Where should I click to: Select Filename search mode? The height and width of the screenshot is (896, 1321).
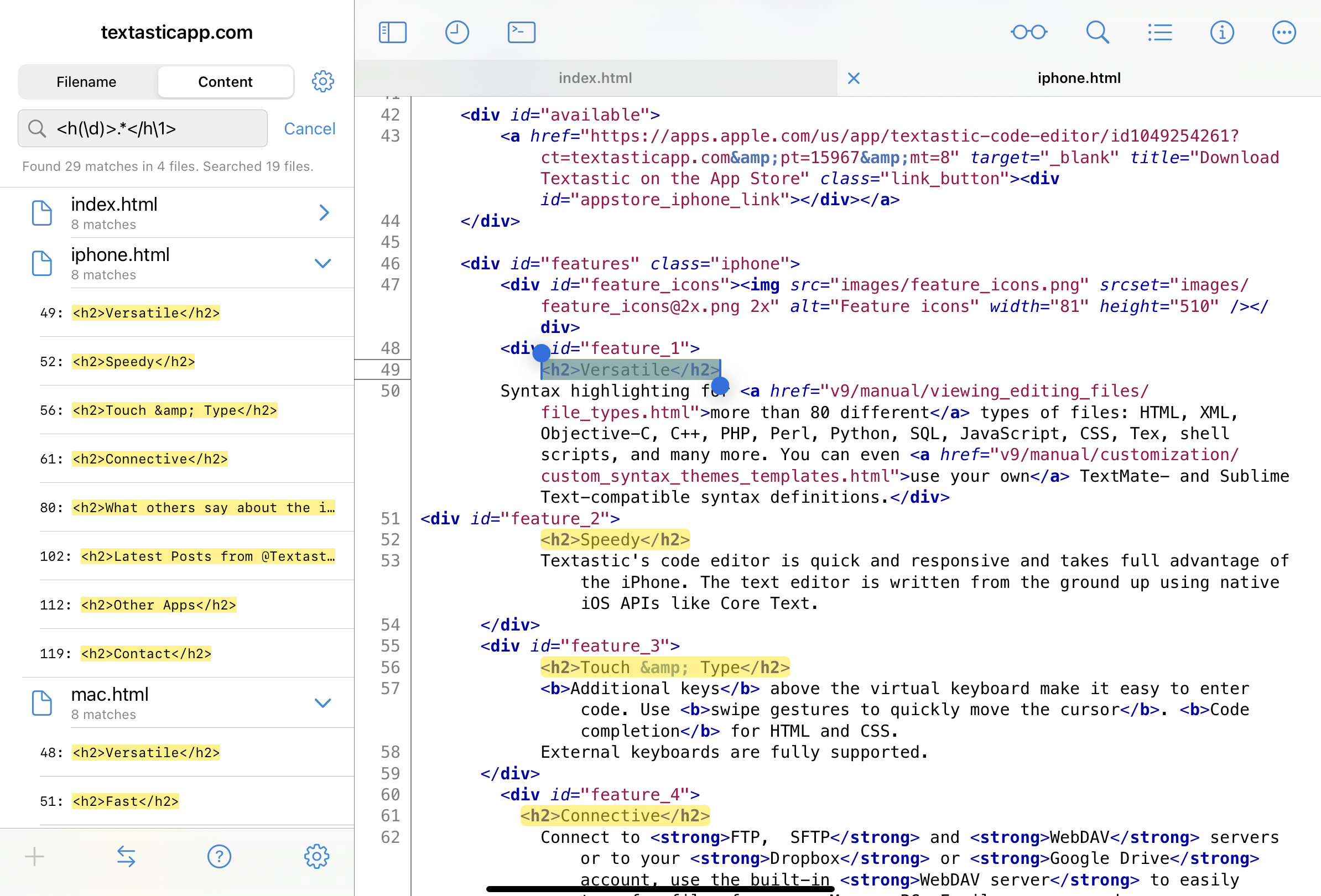pos(86,82)
